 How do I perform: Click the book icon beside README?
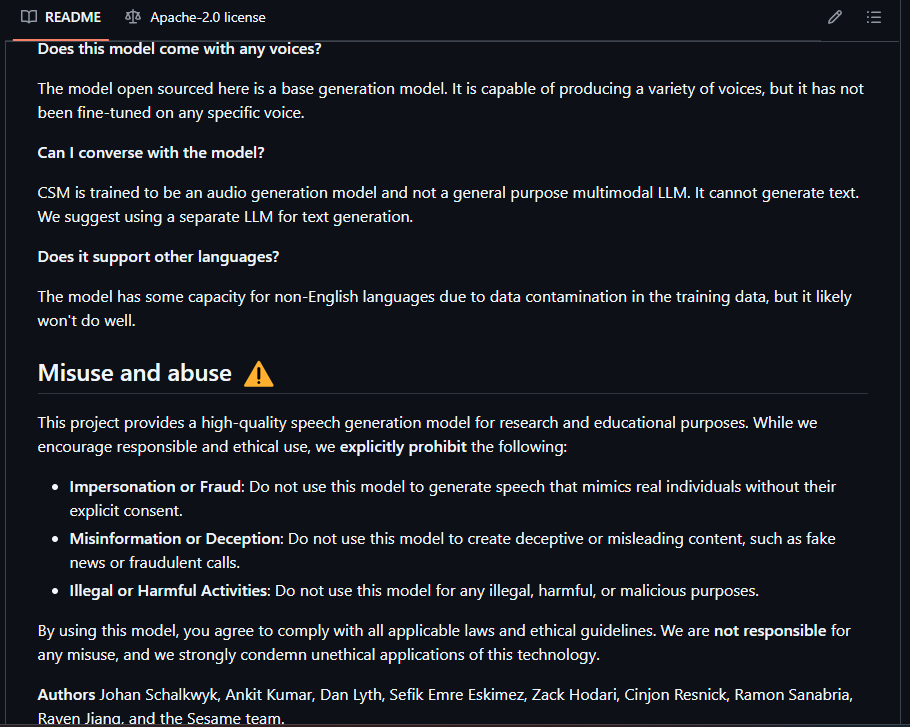(x=28, y=17)
